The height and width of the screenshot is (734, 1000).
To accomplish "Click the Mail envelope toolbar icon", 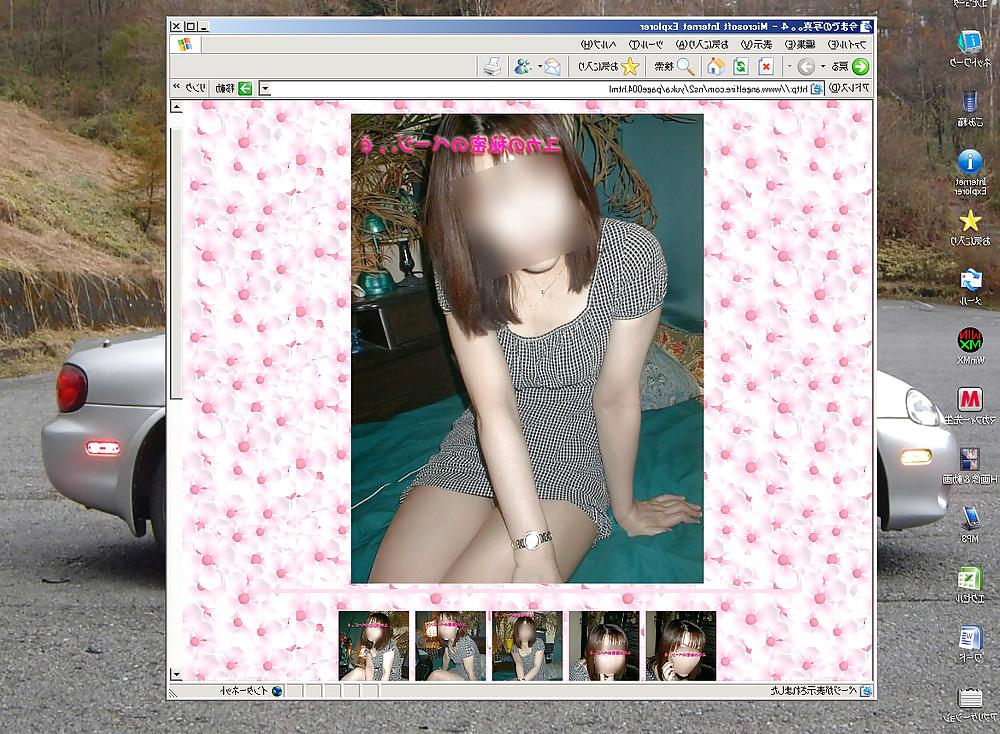I will tap(552, 66).
